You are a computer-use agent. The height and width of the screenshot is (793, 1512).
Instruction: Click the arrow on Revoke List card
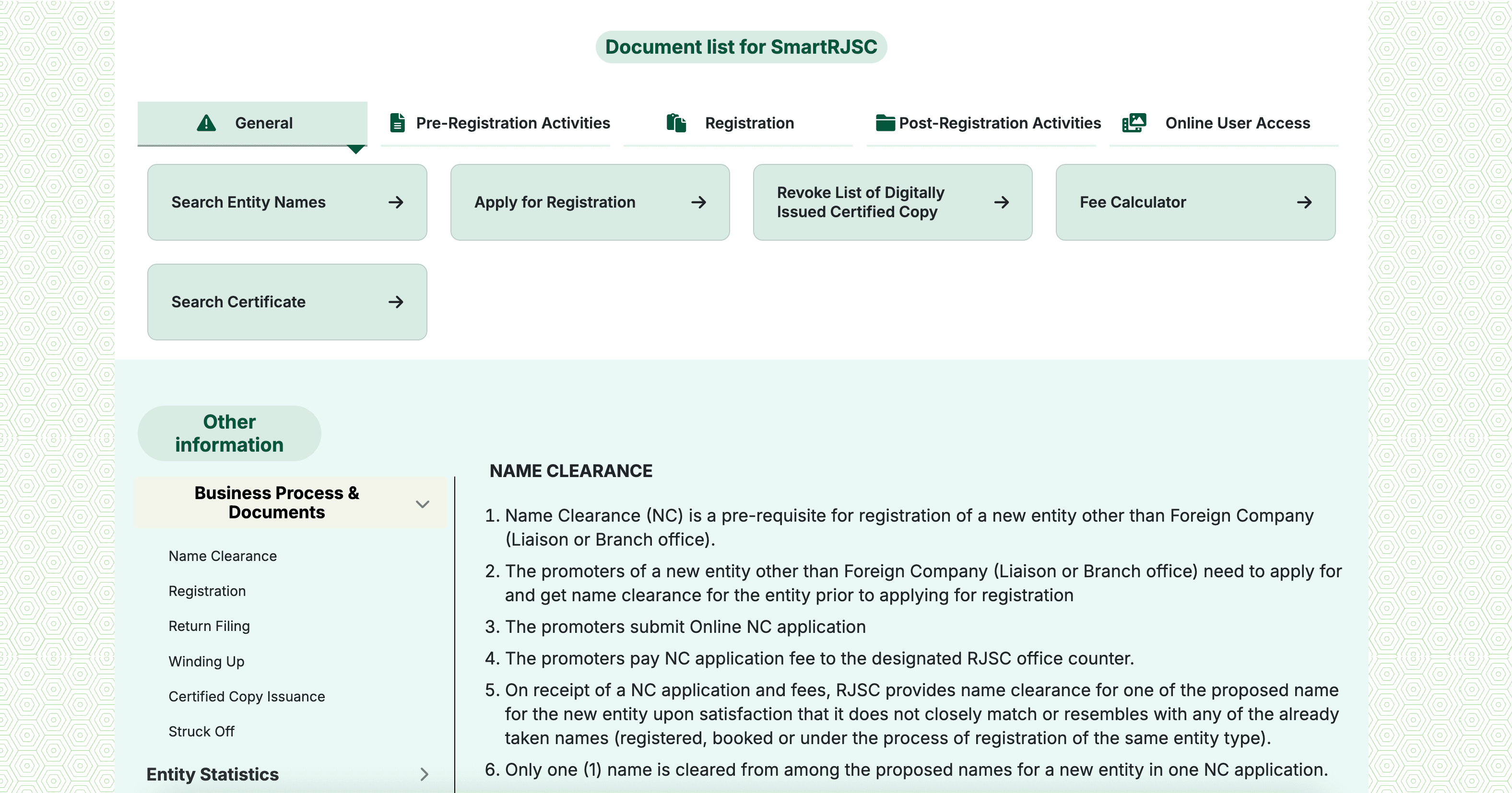point(1001,202)
